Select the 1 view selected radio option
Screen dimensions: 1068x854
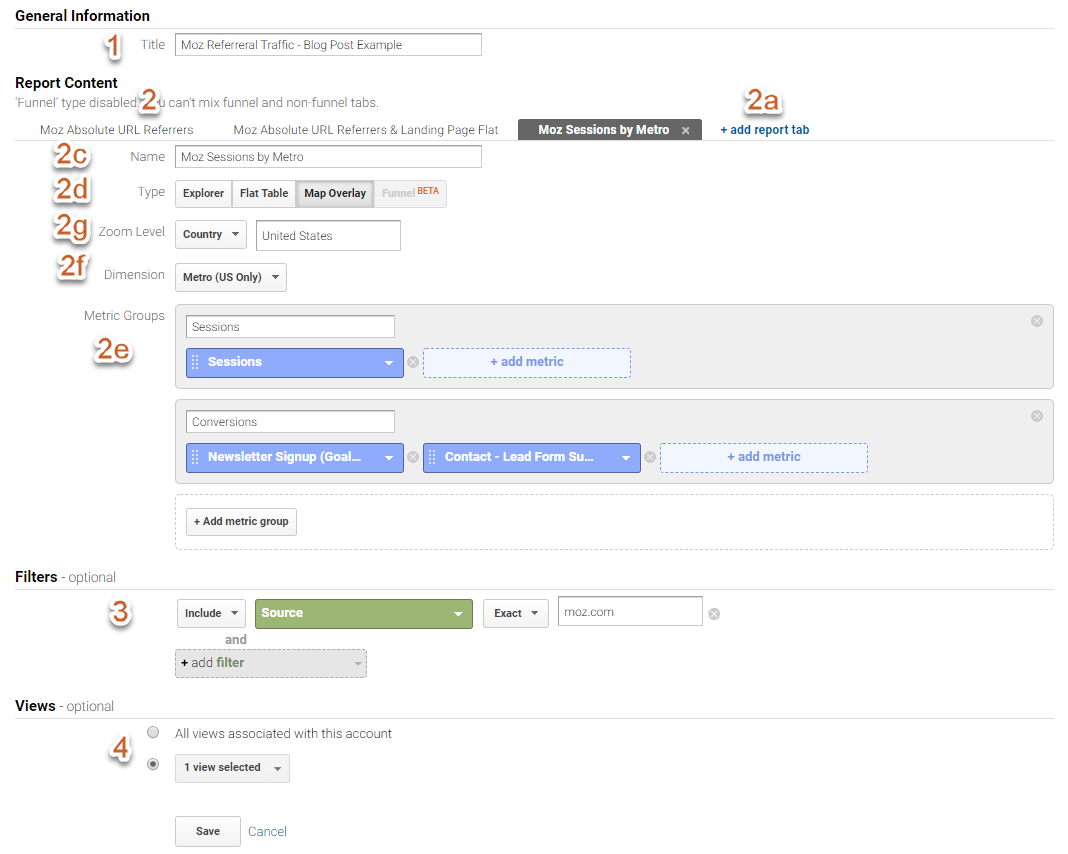pos(153,764)
